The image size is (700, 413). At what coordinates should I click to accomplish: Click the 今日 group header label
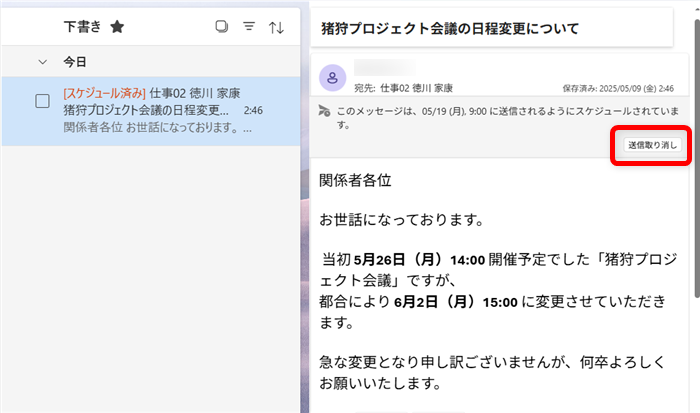tap(75, 62)
